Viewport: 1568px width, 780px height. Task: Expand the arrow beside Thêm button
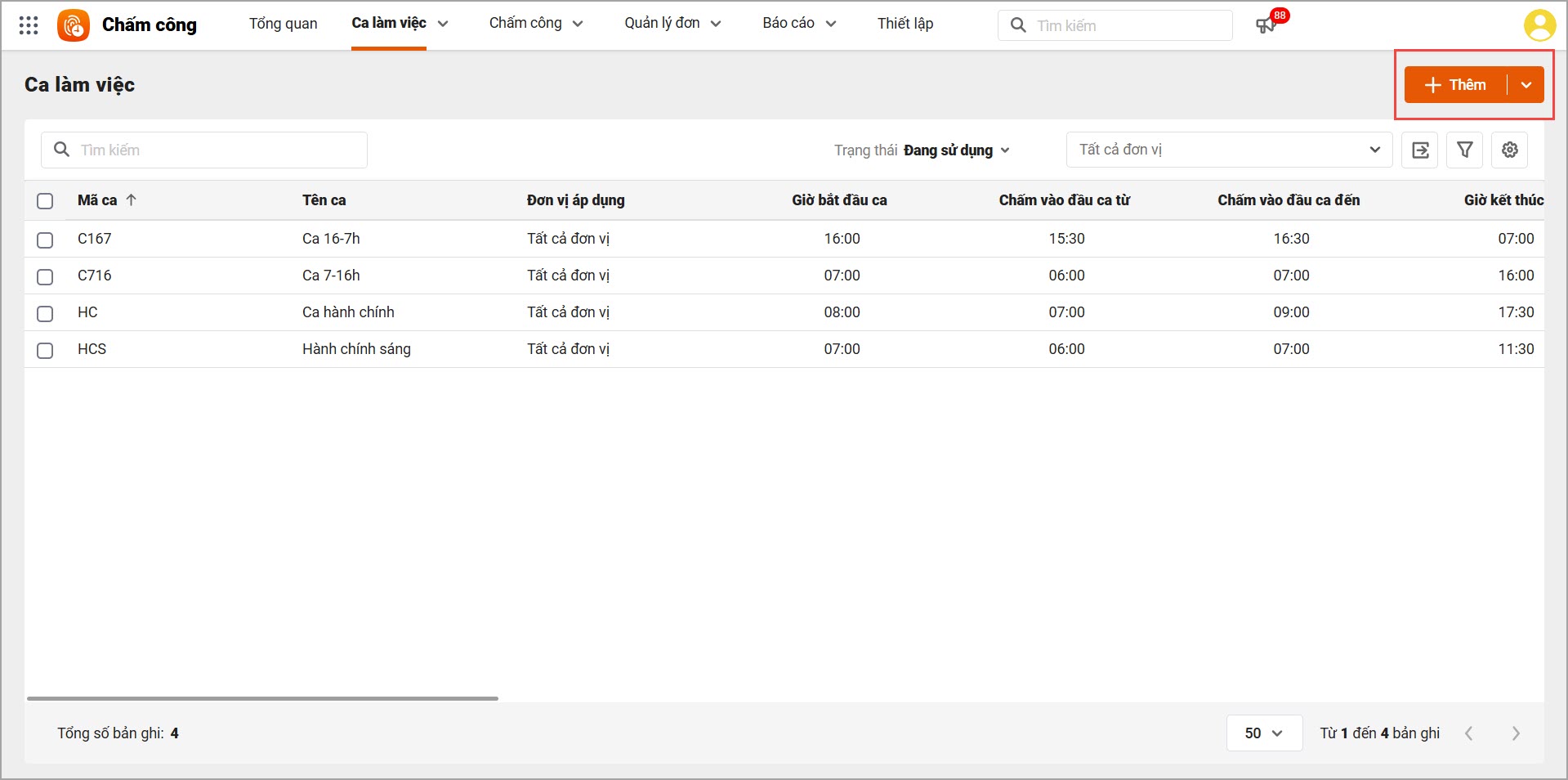pyautogui.click(x=1526, y=85)
